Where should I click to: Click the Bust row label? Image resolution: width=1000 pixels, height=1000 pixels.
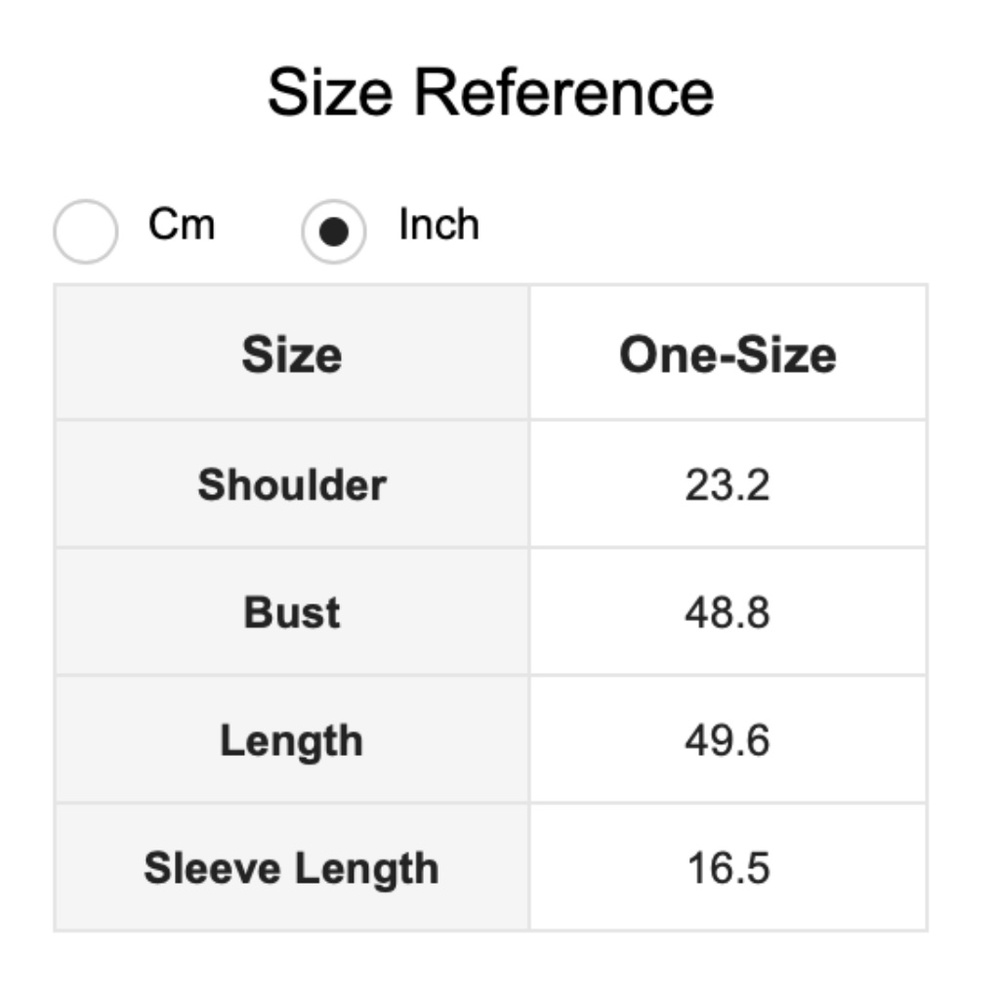point(292,612)
